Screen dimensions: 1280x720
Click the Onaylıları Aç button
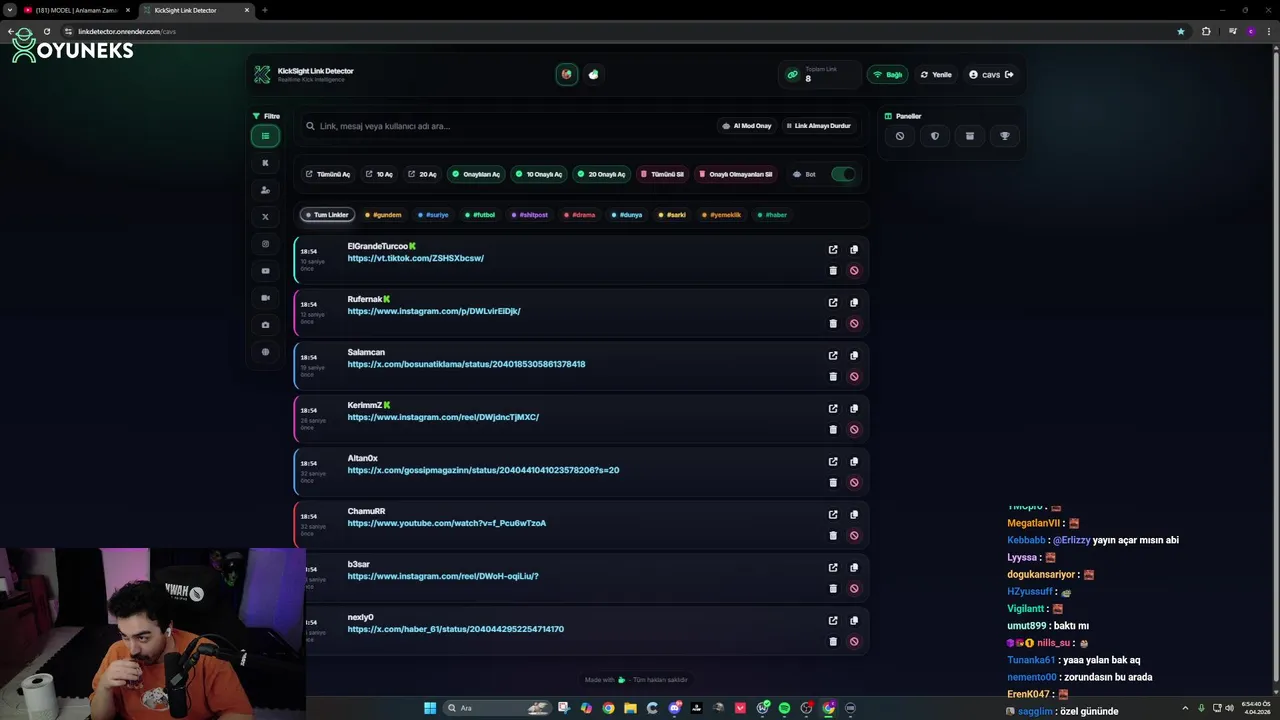click(x=476, y=174)
